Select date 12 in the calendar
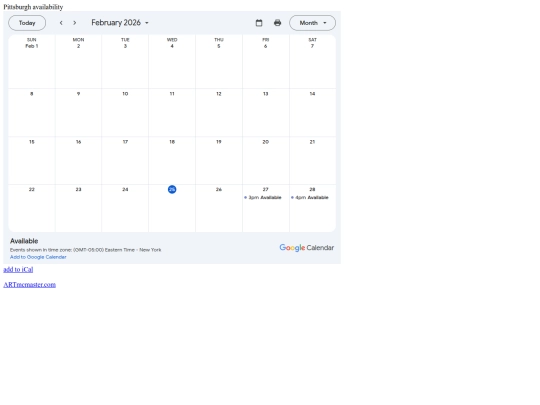 pos(219,94)
